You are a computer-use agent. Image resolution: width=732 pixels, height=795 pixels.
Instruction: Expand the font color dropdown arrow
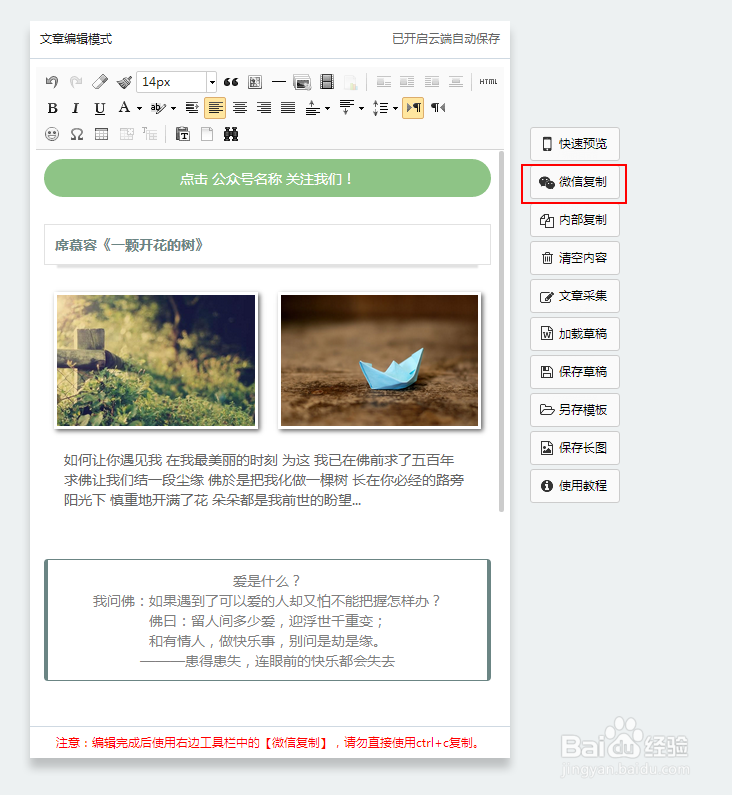pos(139,109)
